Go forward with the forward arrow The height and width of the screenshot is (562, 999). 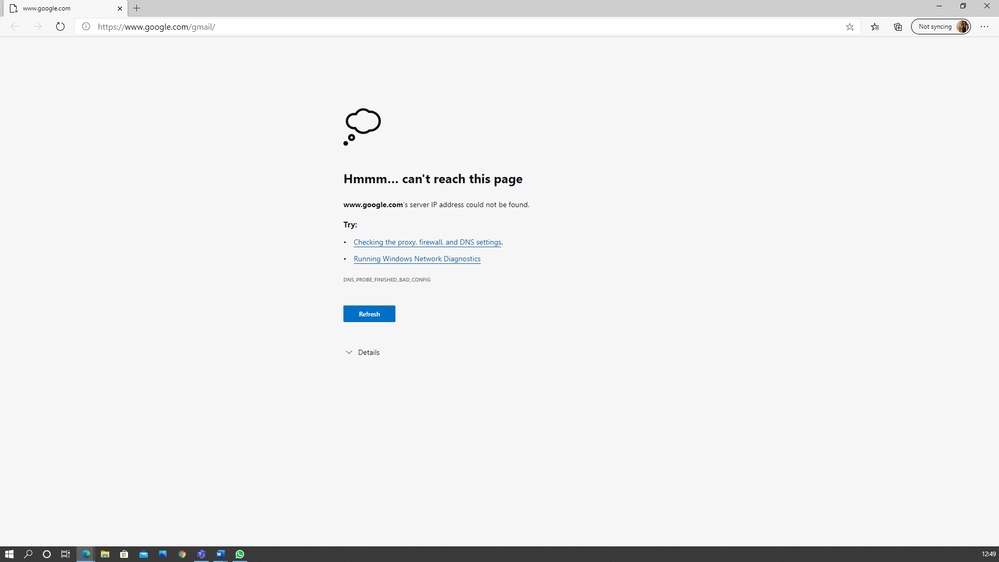click(38, 27)
